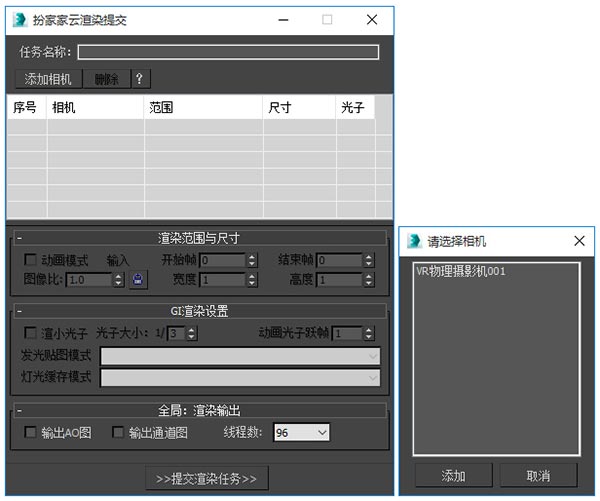Click the 扮家家云渲染提交 title bar app icon
This screenshot has width=600, height=501.
(x=20, y=20)
